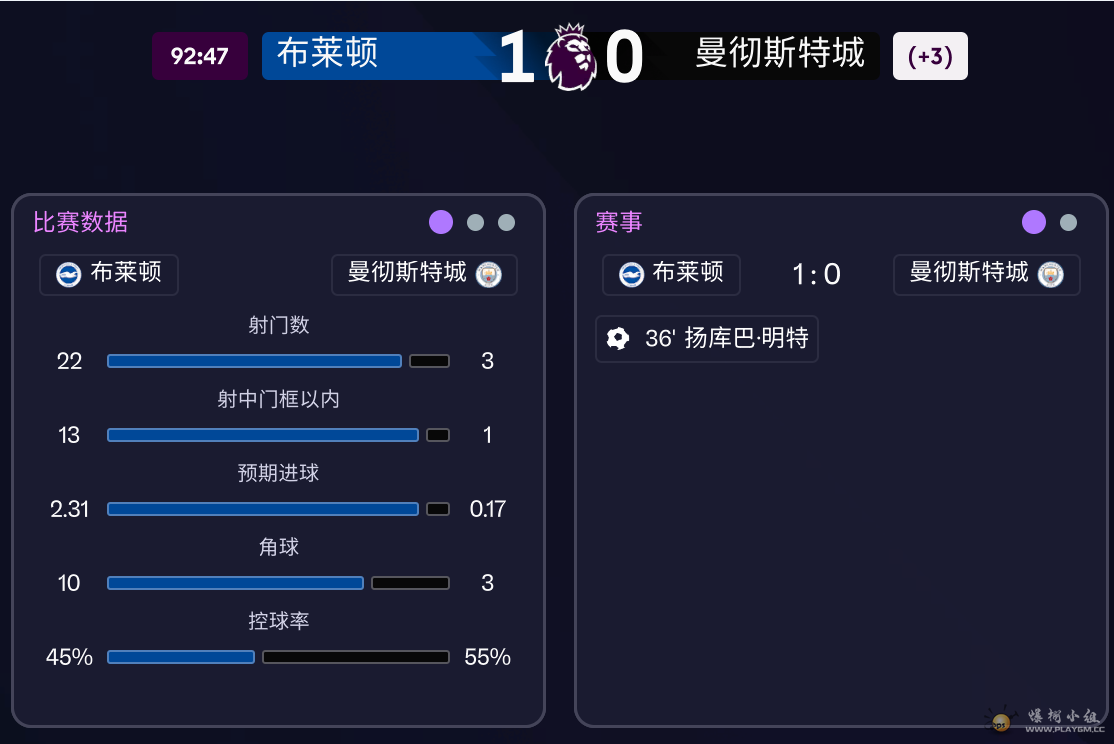Viewport: 1114px width, 744px height.
Task: Click the blue 射门数 bar for Brighton
Action: point(254,361)
